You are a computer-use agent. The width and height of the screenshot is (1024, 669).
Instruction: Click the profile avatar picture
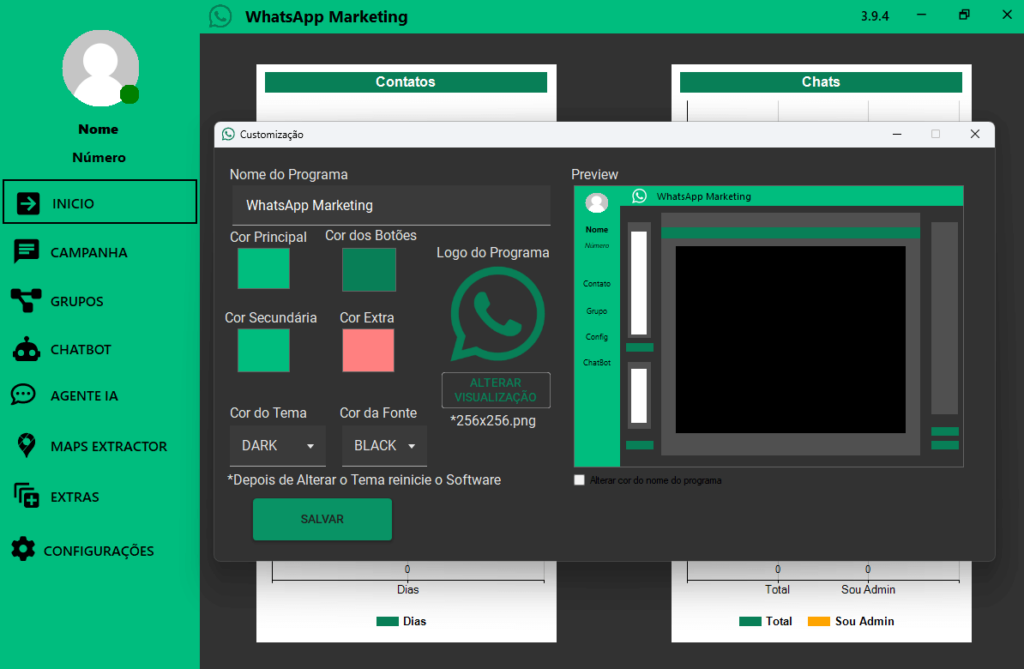[101, 68]
